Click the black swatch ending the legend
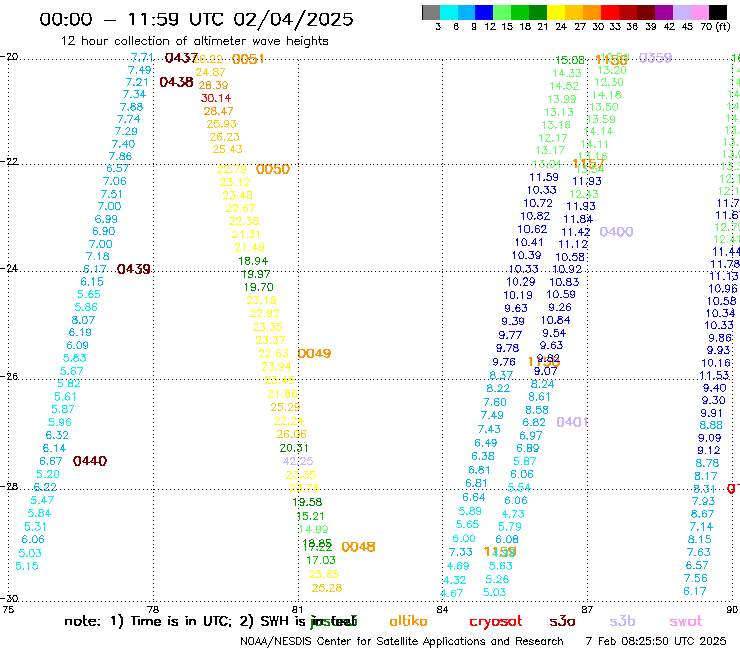Screen dimensions: 740x650 (x=718, y=12)
